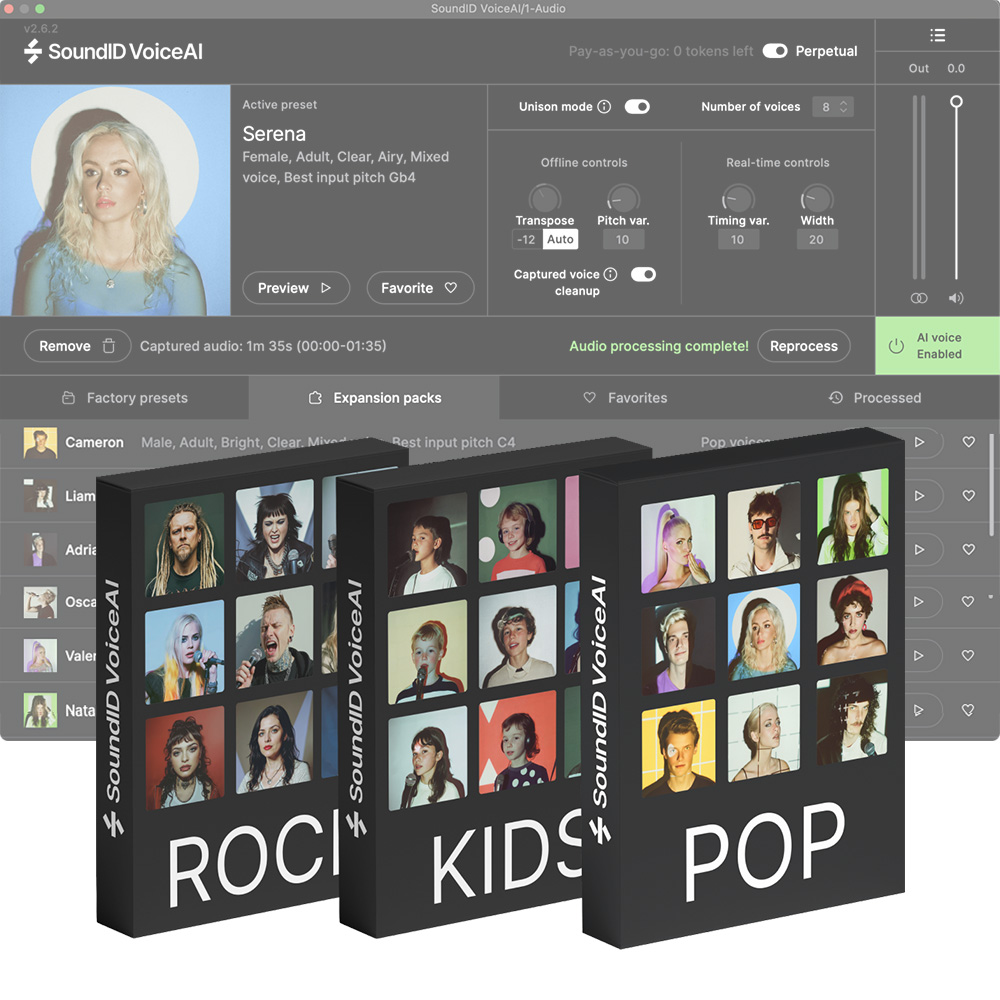Toggle Auto transpose option

pyautogui.click(x=560, y=239)
